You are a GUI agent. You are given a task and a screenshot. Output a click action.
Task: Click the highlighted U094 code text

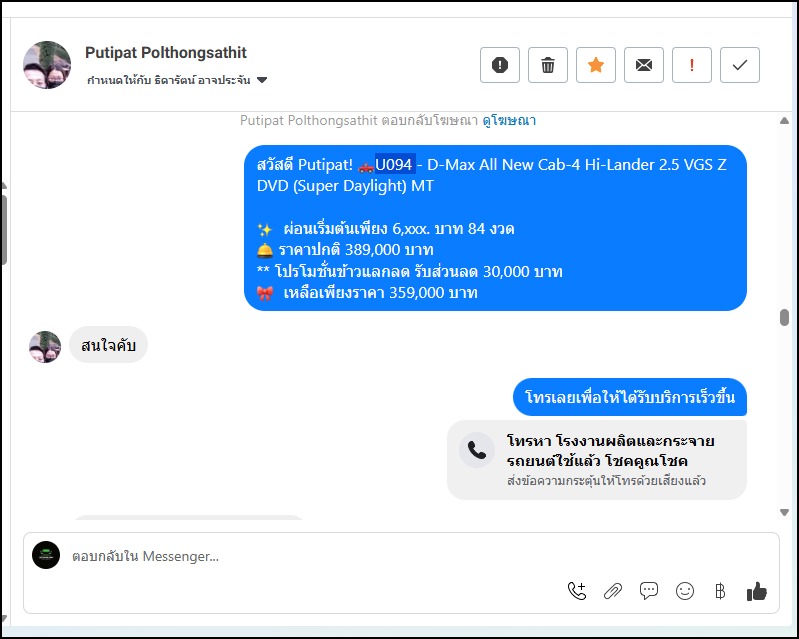[394, 164]
